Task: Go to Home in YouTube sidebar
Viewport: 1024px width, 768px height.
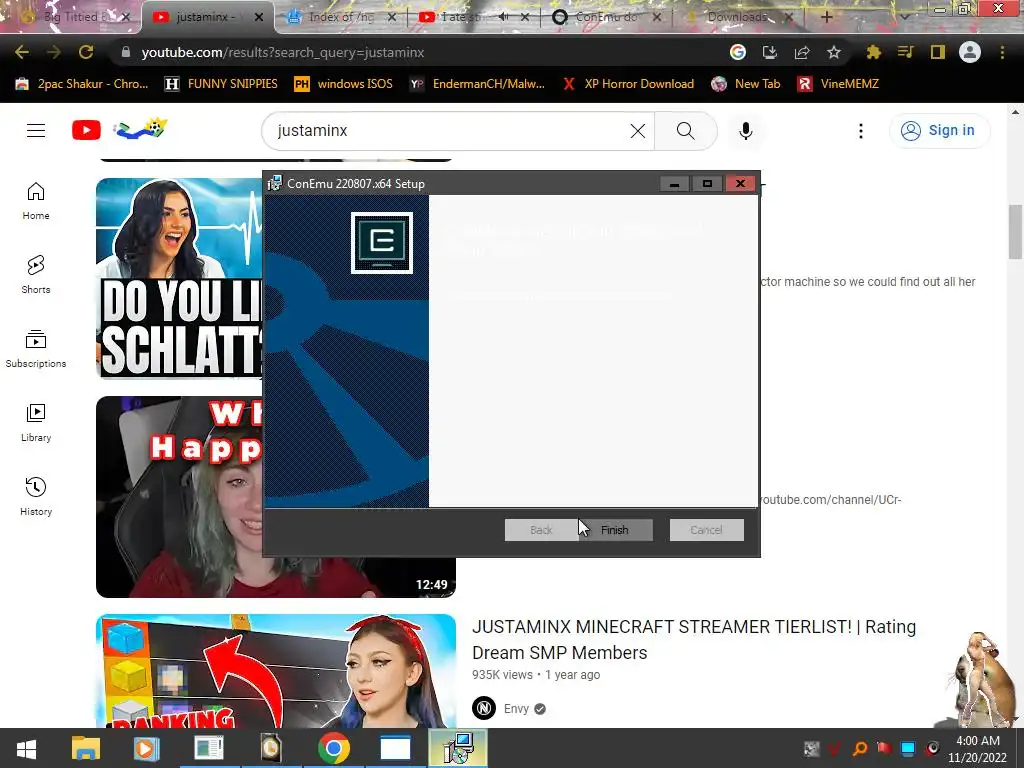Action: [x=36, y=201]
